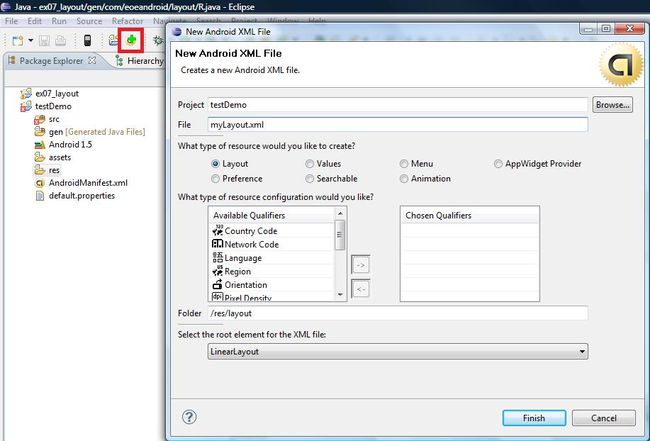Close the New Android XML File dialog
The image size is (650, 441).
click(x=630, y=28)
